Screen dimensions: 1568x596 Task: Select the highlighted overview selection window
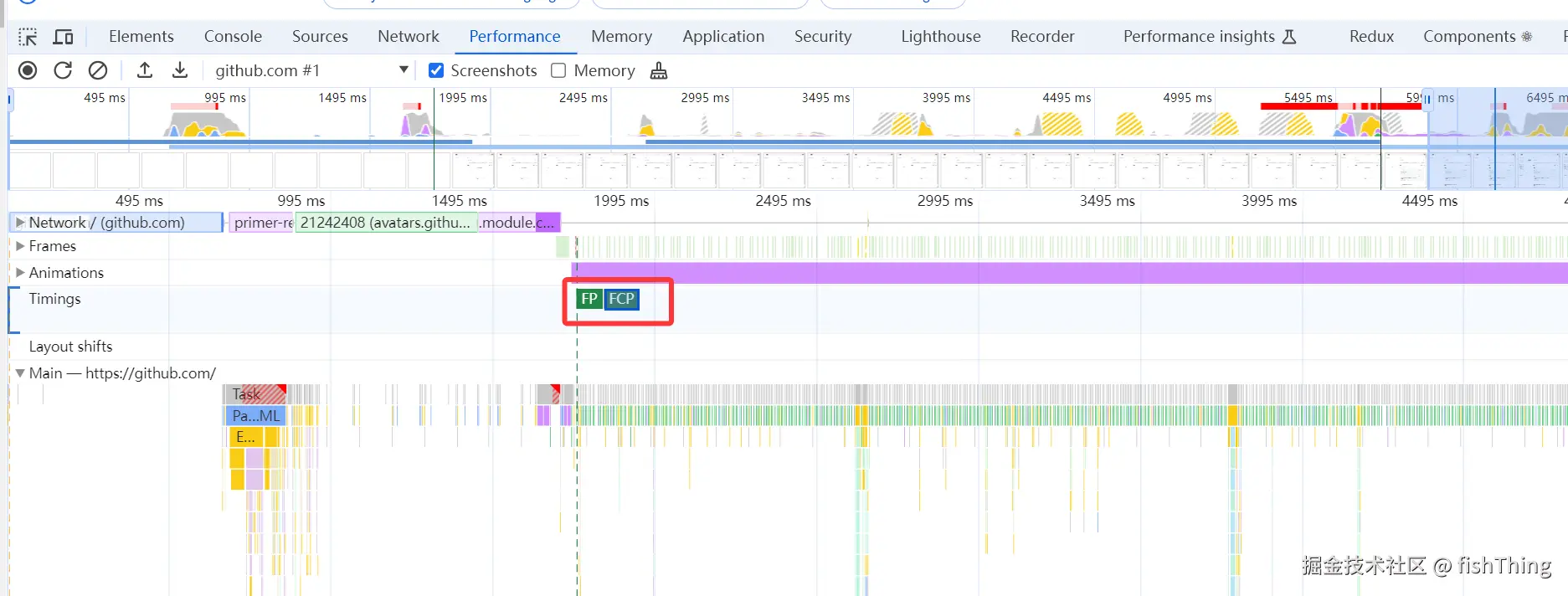(1498, 138)
